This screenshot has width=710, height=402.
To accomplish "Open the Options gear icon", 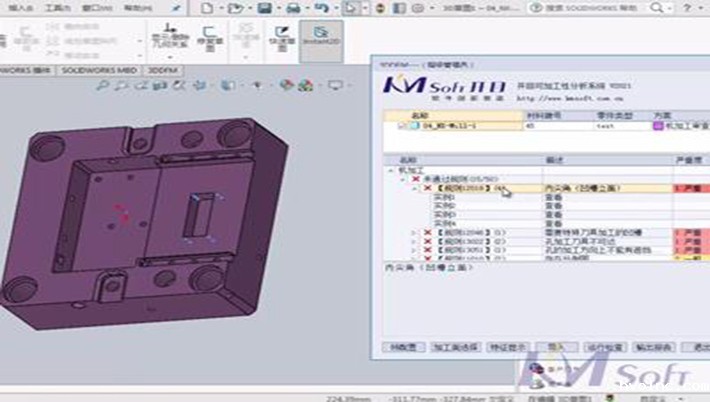I will tap(418, 8).
